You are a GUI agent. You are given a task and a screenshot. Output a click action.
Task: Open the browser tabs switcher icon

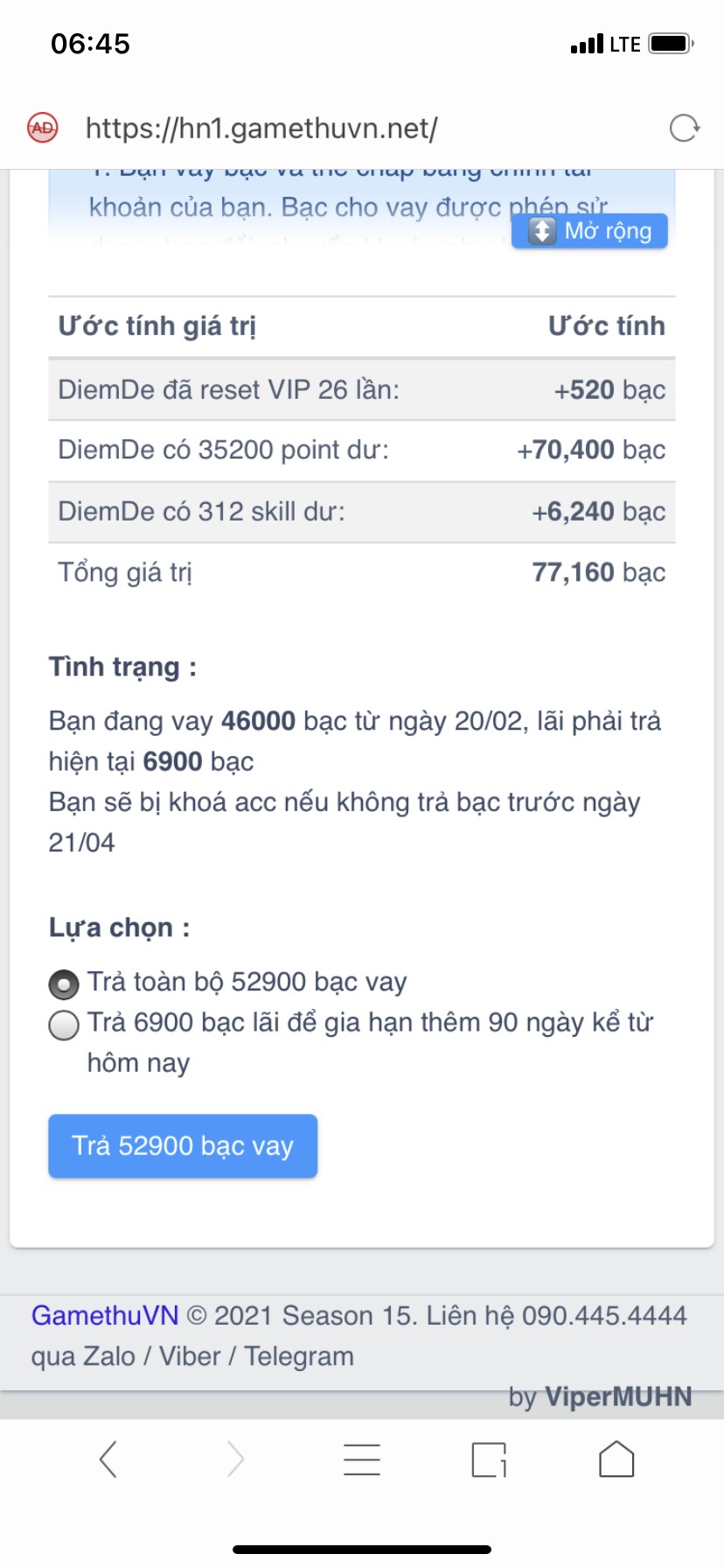[x=489, y=1459]
